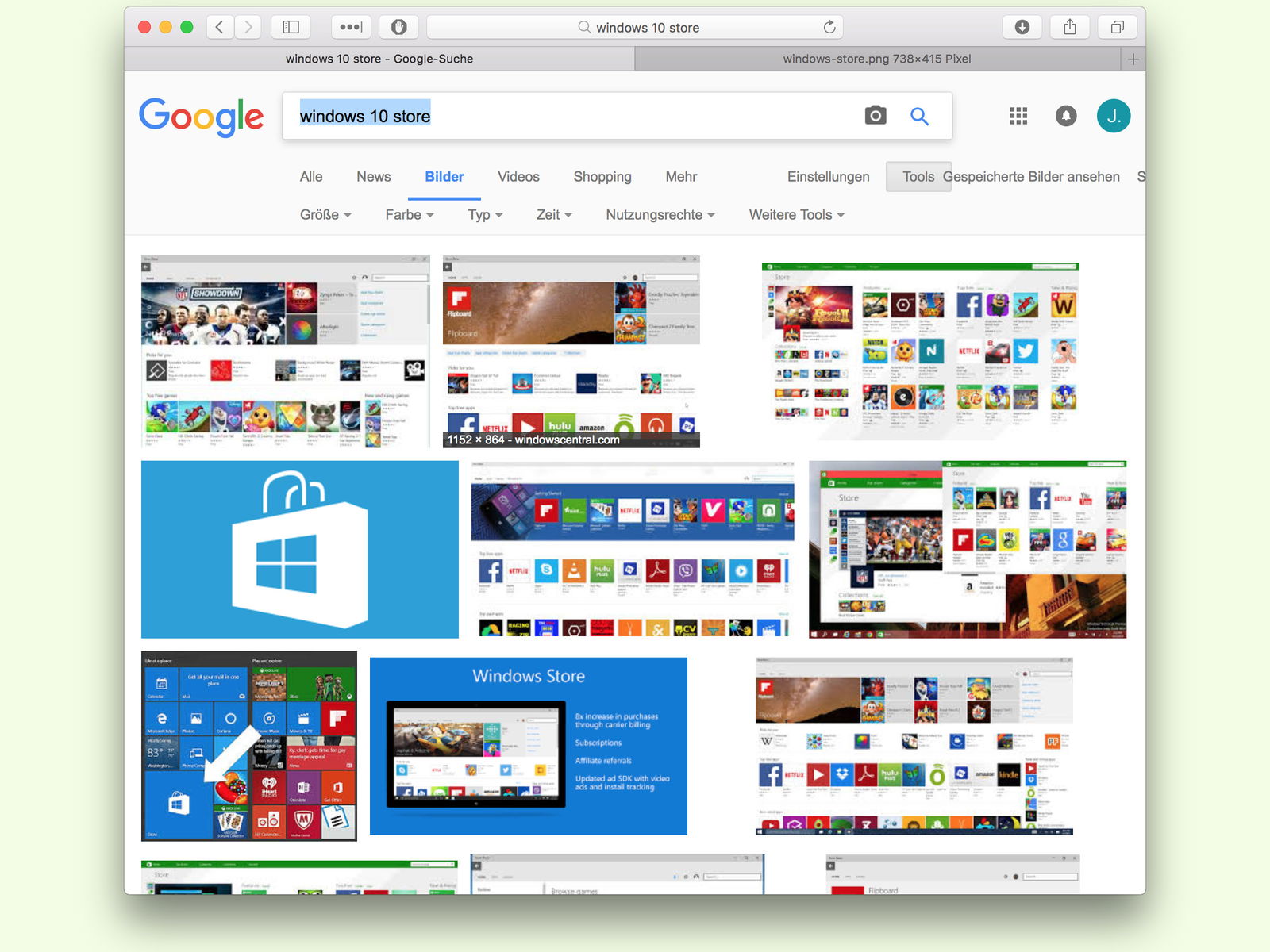This screenshot has height=952, width=1270.
Task: Open partially visible Browse games result
Action: point(618,874)
